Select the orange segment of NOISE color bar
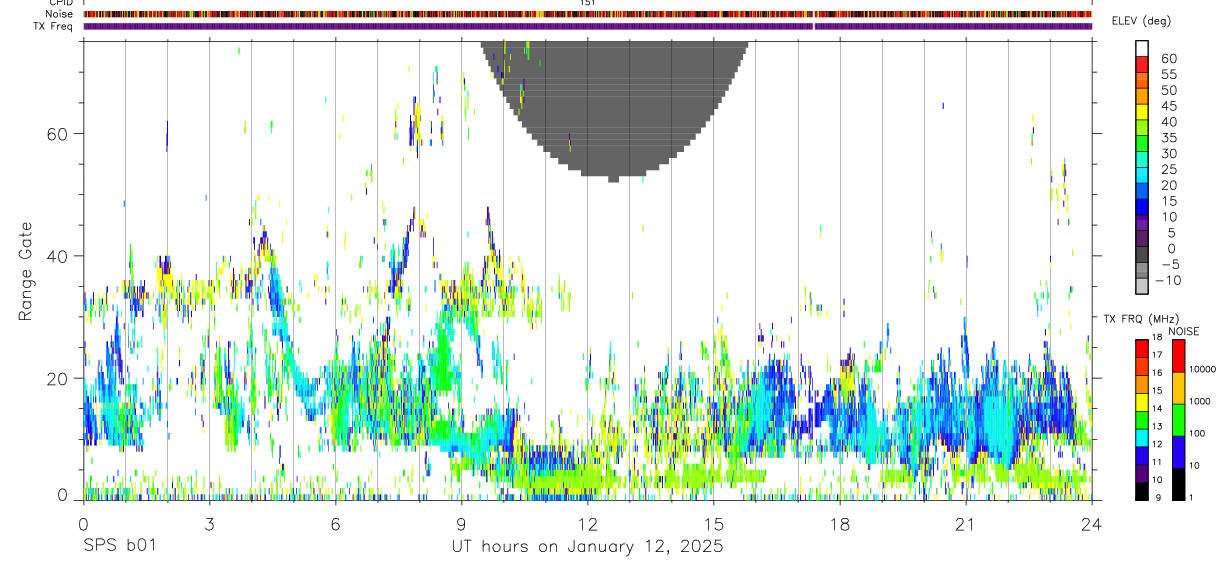Image resolution: width=1228 pixels, height=567 pixels. pos(1179,388)
